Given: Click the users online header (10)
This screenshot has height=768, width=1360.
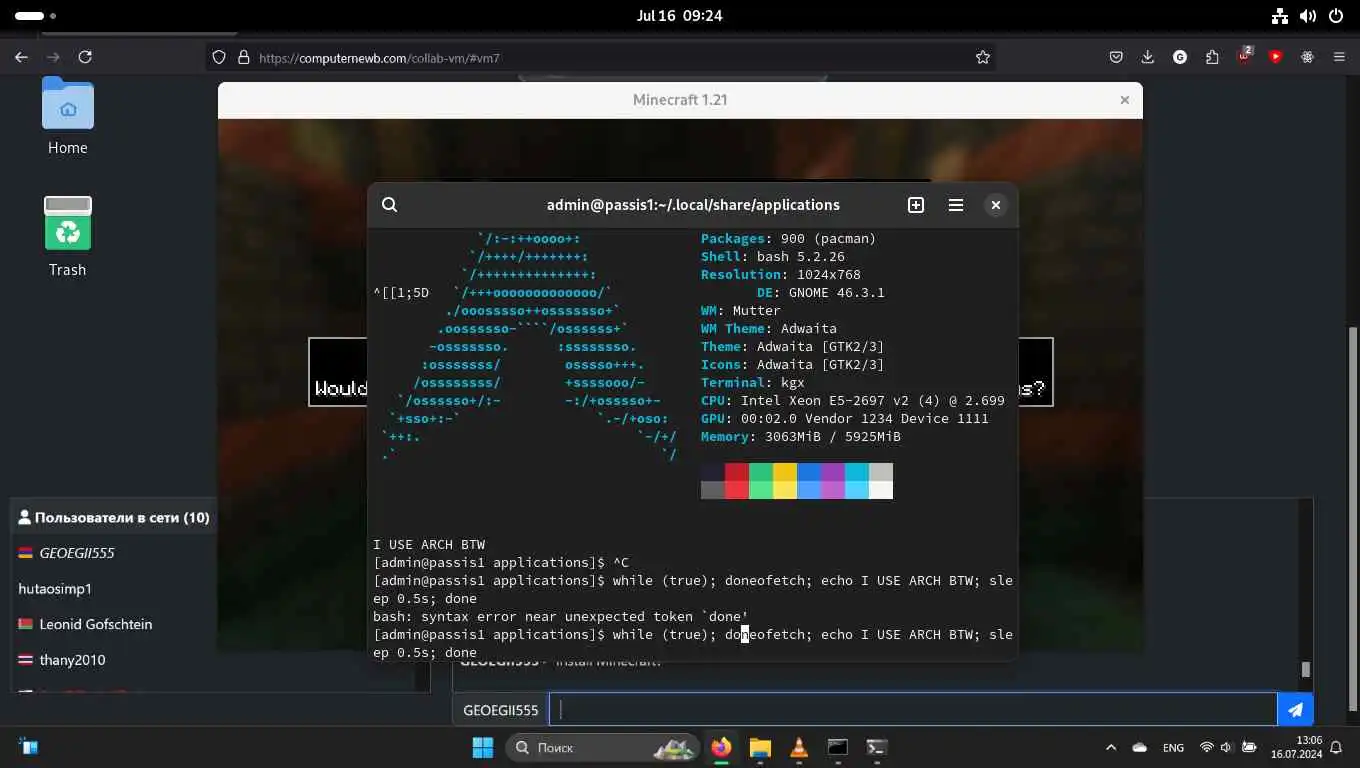Looking at the screenshot, I should [x=114, y=517].
